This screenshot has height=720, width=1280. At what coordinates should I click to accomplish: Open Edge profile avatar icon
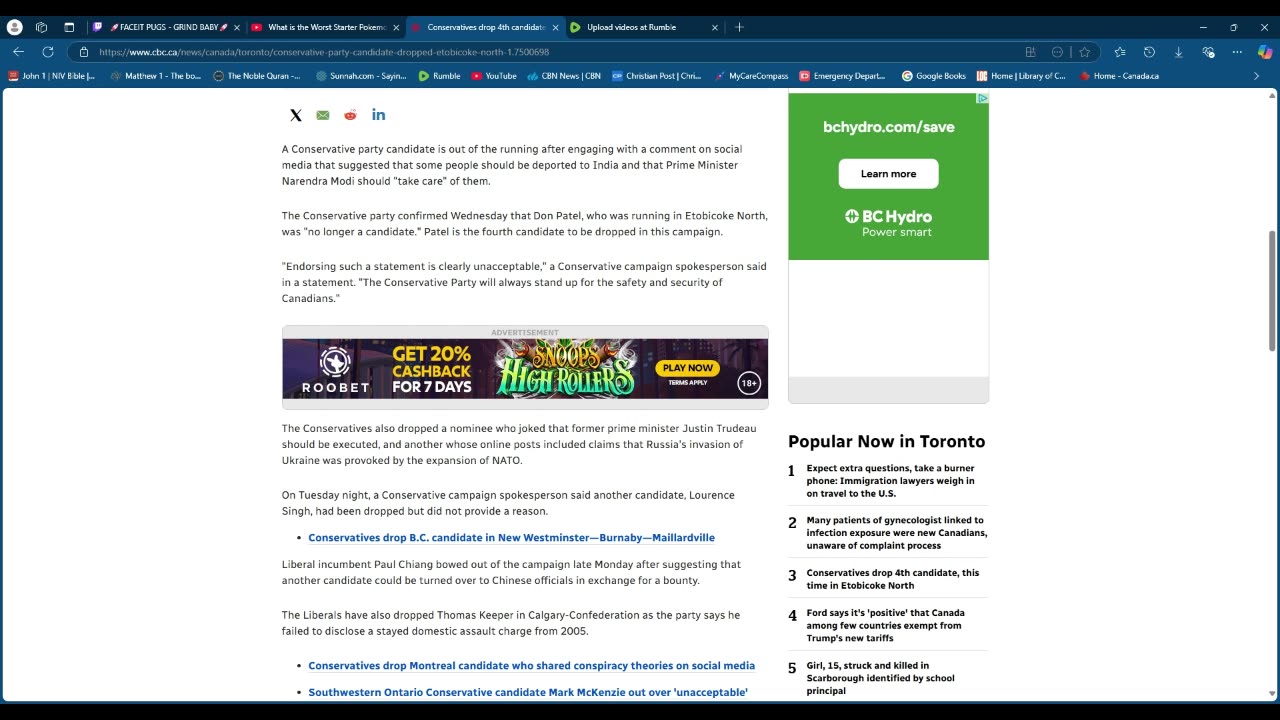[14, 27]
